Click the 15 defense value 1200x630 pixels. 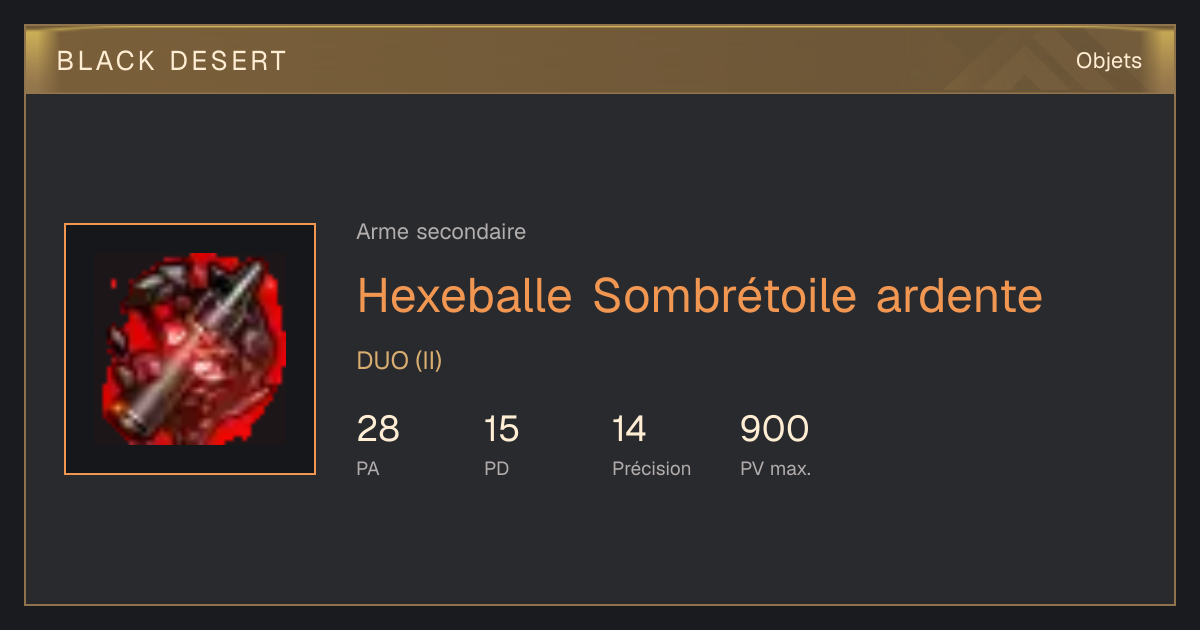(501, 429)
